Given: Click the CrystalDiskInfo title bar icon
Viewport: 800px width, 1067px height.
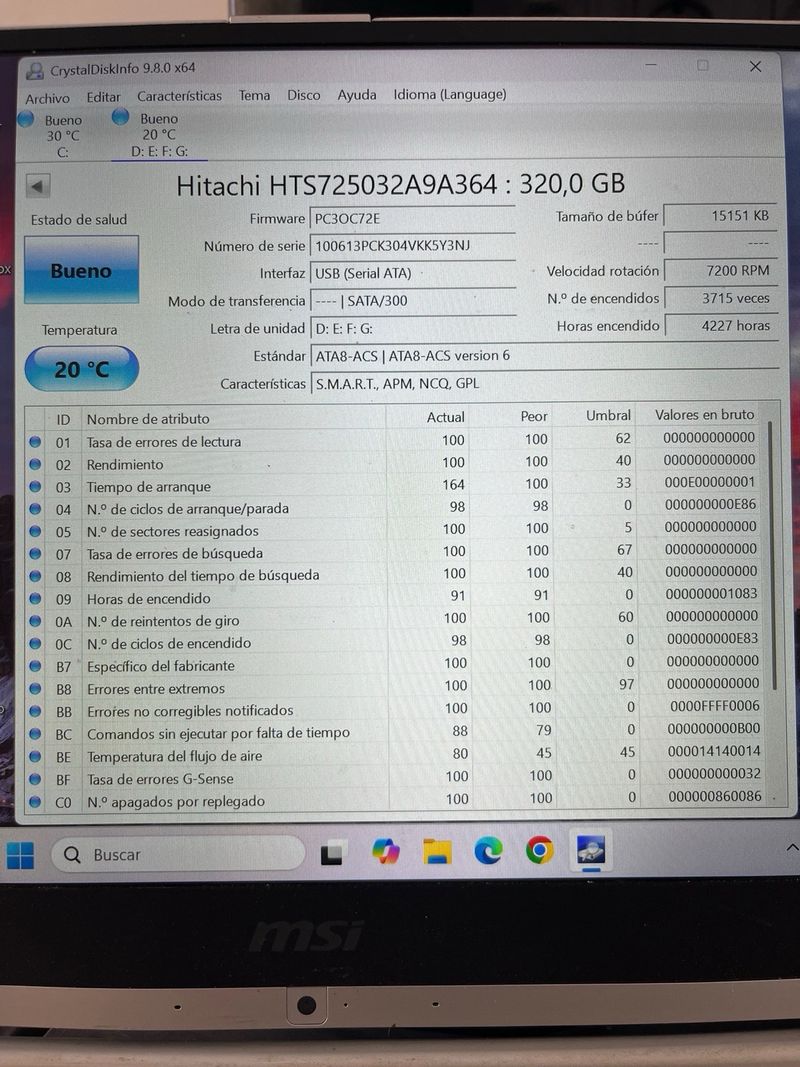Looking at the screenshot, I should coord(35,70).
